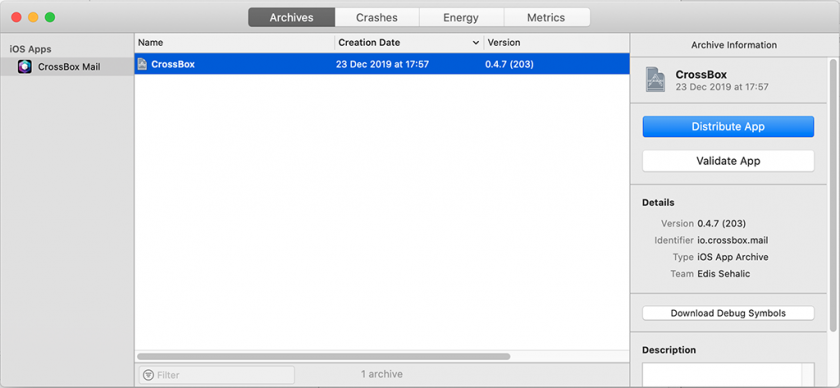Click the iOS Apps sidebar heading

pos(31,49)
